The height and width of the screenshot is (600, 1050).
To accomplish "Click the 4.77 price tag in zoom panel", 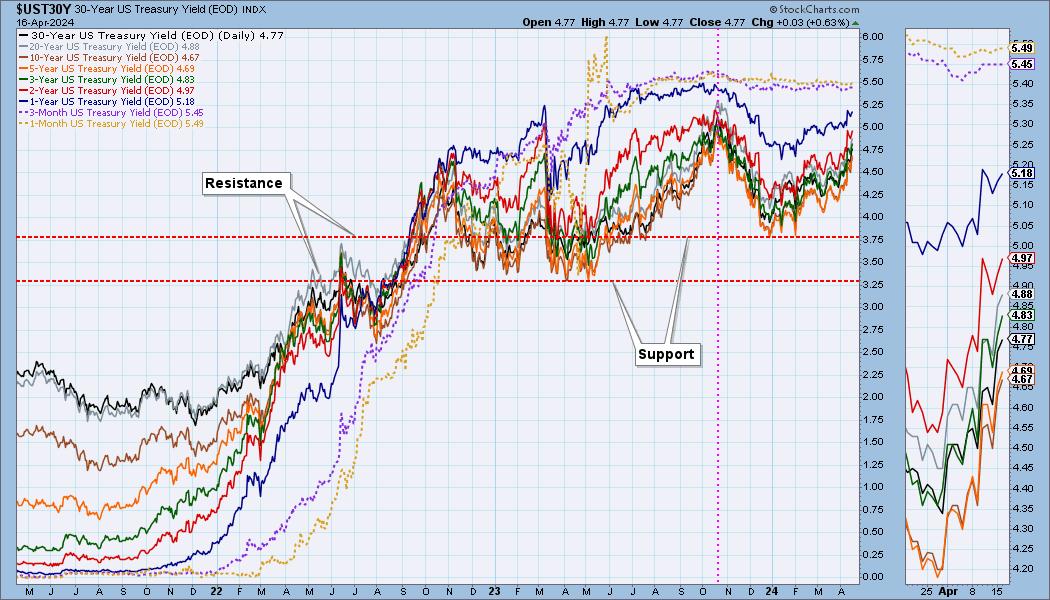I will coord(1022,340).
